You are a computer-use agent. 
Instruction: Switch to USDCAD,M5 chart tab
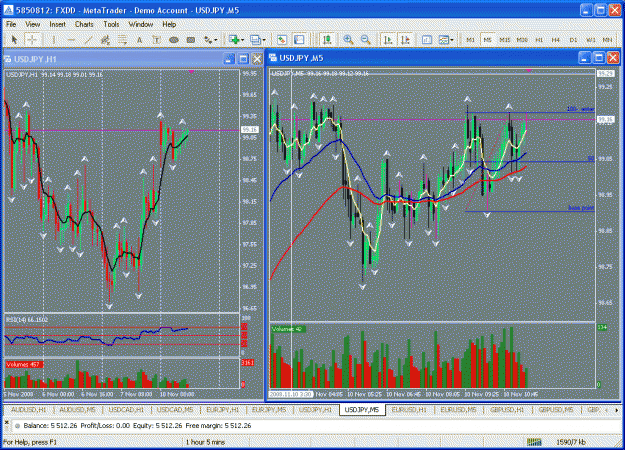(x=175, y=410)
